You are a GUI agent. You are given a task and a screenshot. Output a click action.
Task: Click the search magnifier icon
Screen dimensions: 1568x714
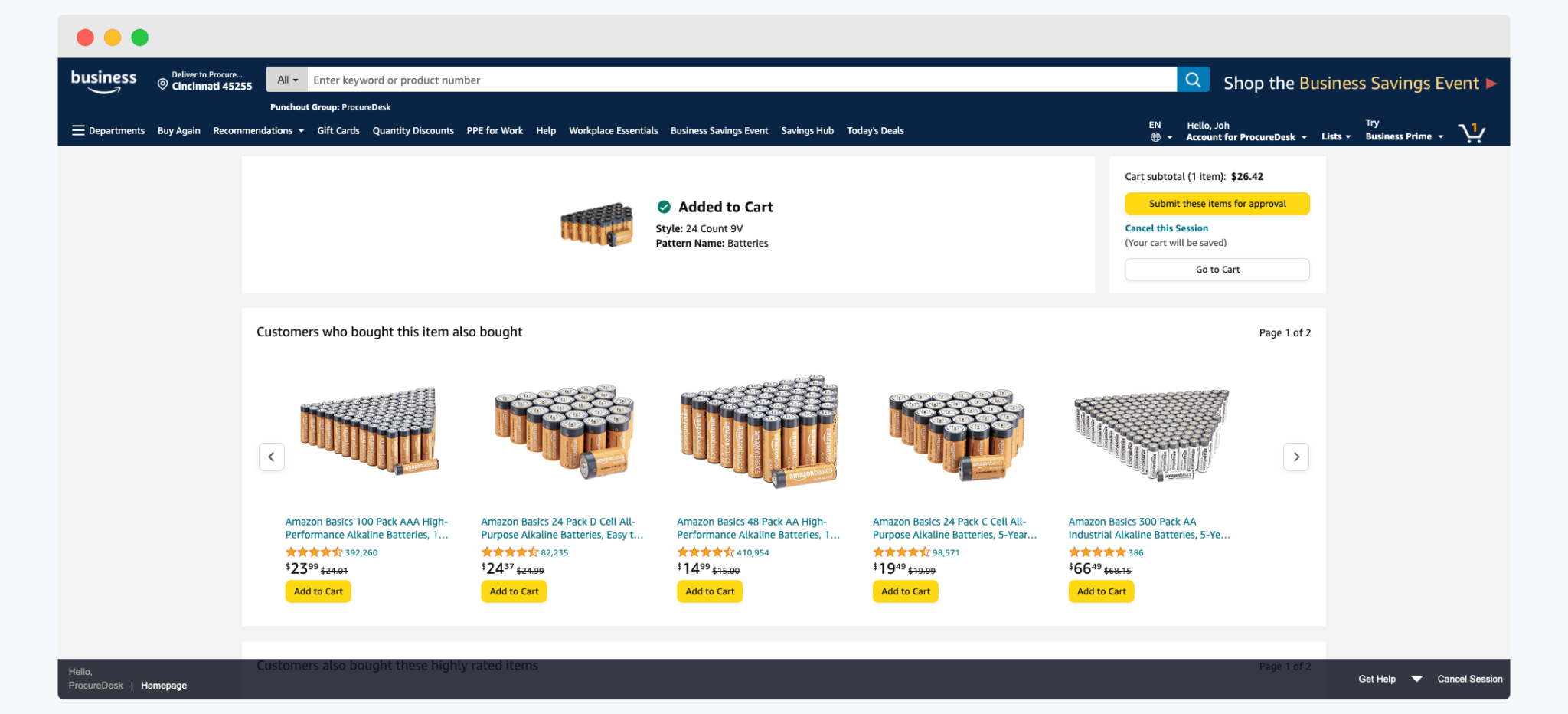1192,79
